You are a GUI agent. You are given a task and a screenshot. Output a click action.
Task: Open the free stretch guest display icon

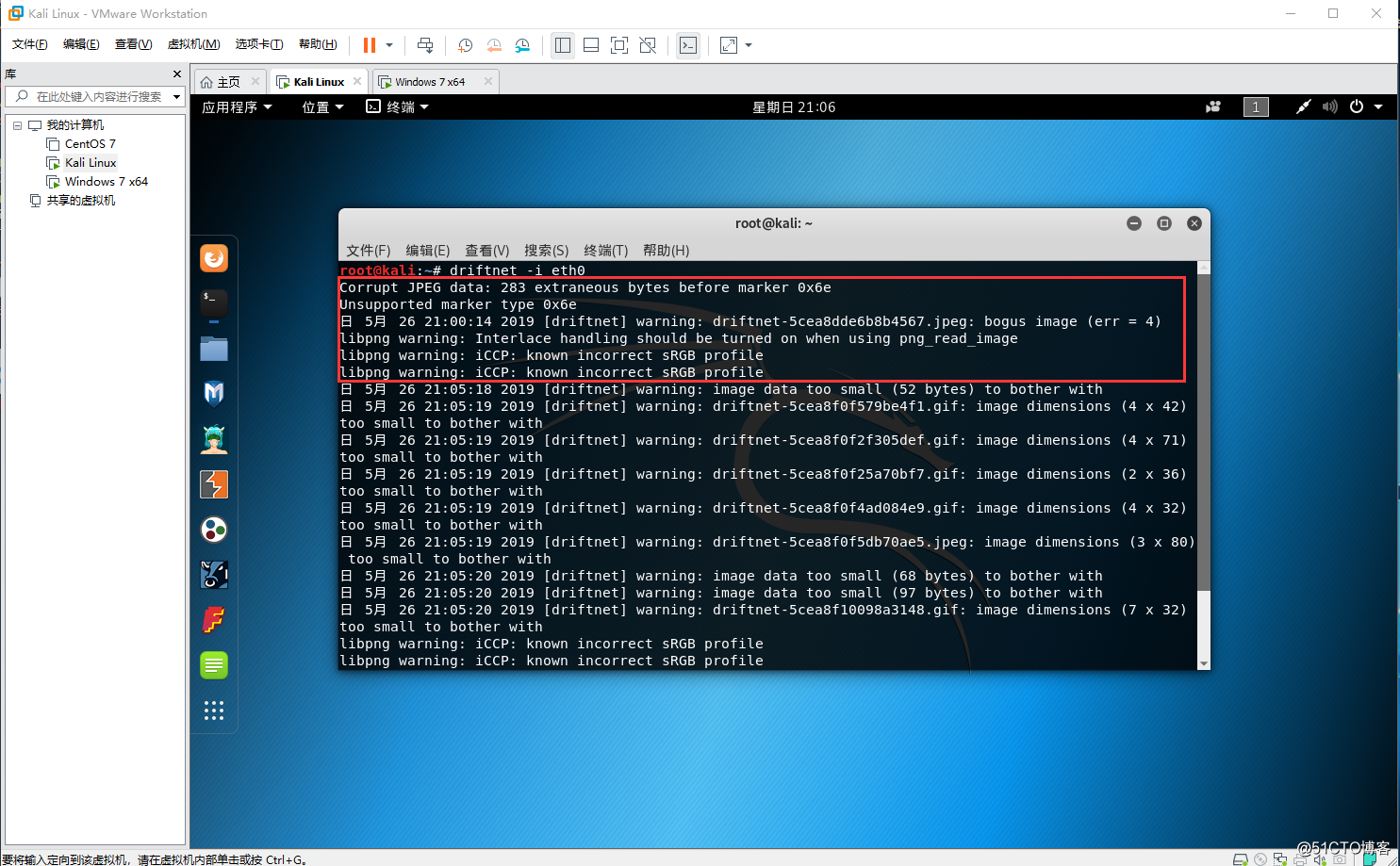click(729, 45)
